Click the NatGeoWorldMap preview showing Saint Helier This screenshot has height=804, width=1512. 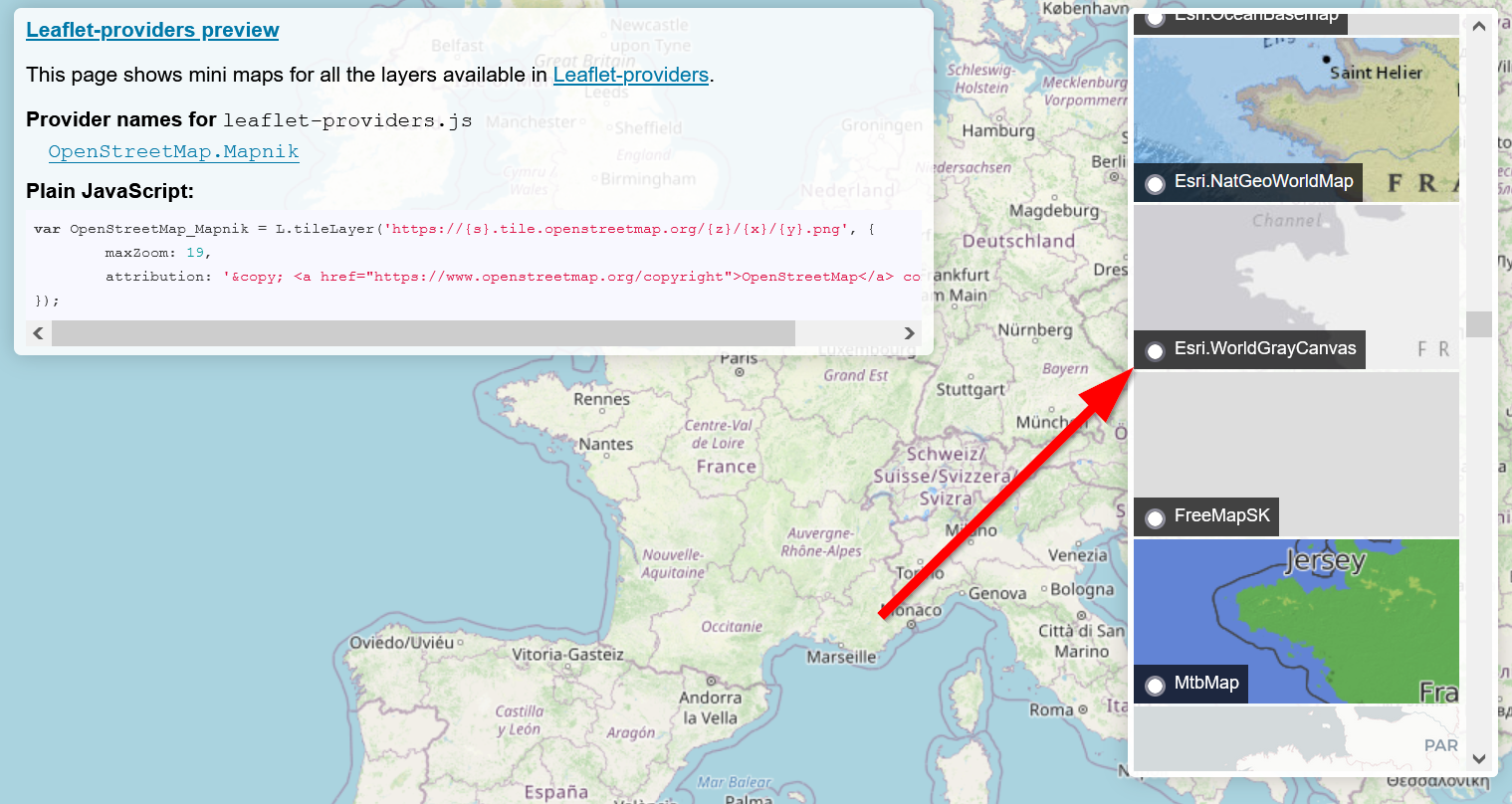(1295, 109)
